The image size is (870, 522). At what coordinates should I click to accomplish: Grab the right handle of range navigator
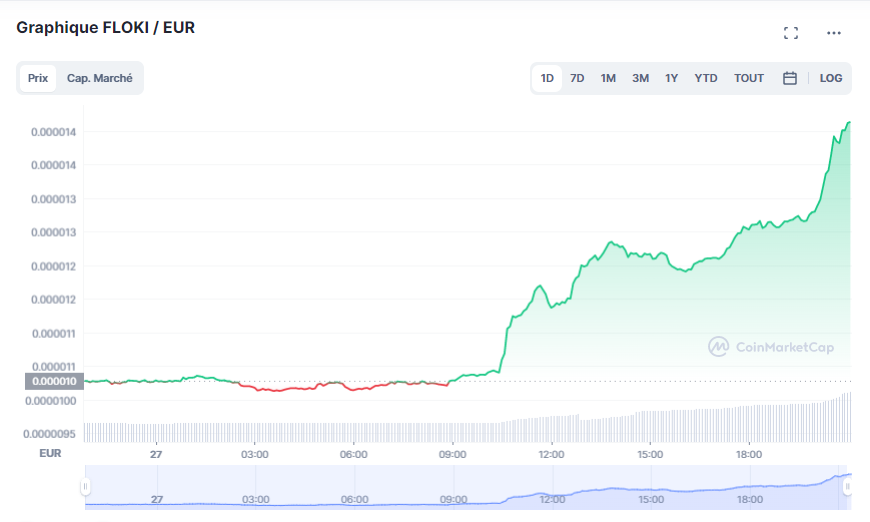click(847, 487)
